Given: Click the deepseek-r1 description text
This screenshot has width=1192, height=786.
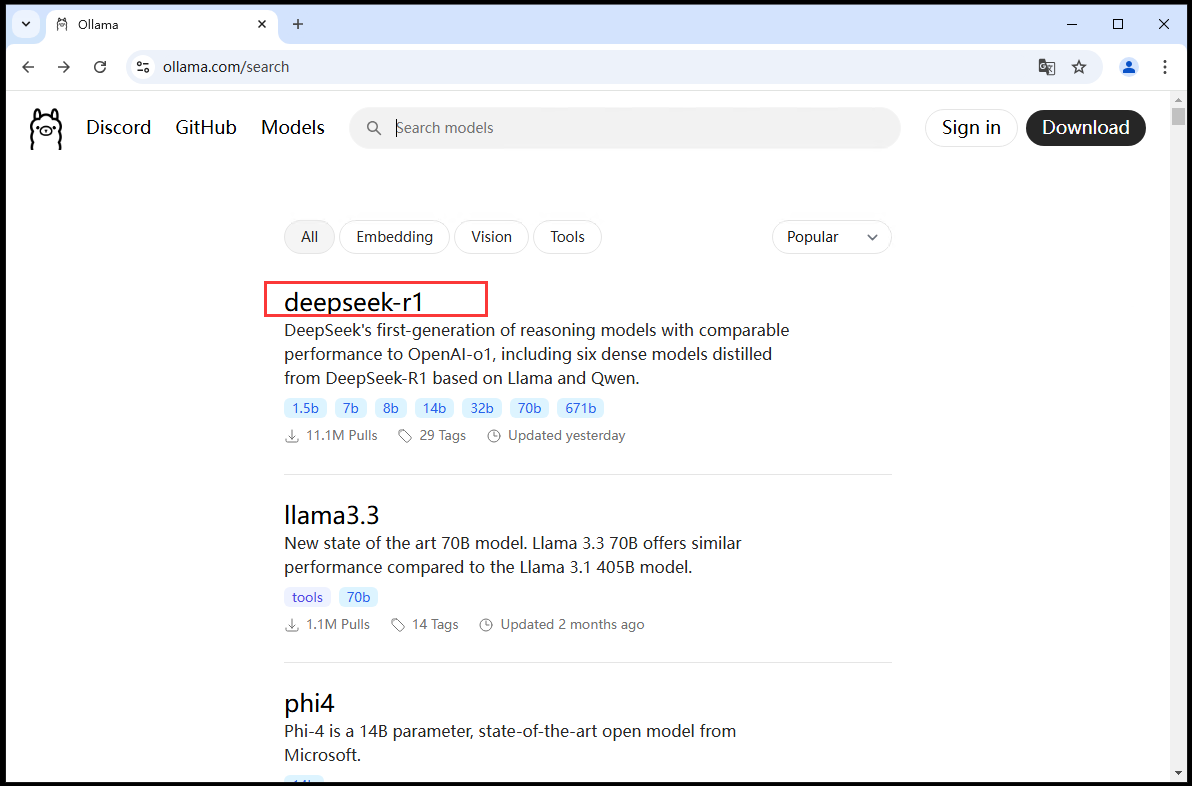Looking at the screenshot, I should point(537,354).
